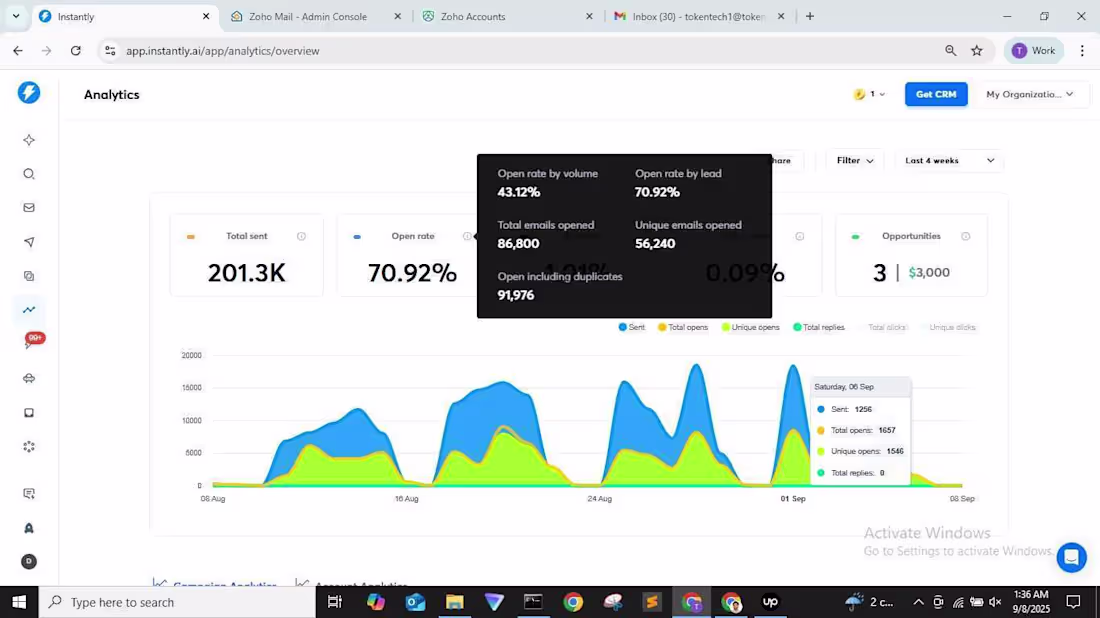
Task: Click the Get CRM button
Action: 936,94
